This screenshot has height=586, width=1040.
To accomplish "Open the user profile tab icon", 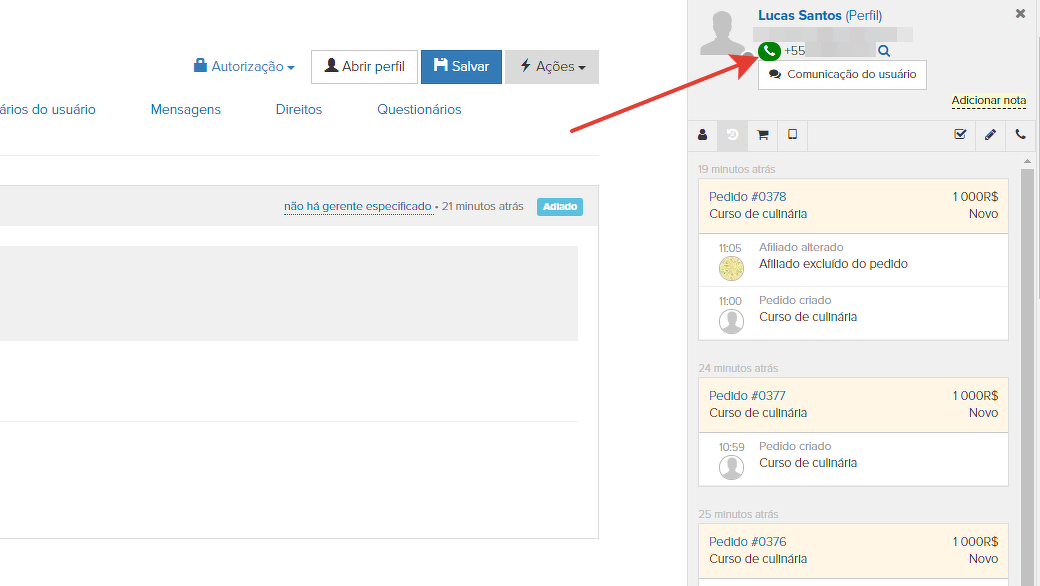I will click(x=702, y=135).
